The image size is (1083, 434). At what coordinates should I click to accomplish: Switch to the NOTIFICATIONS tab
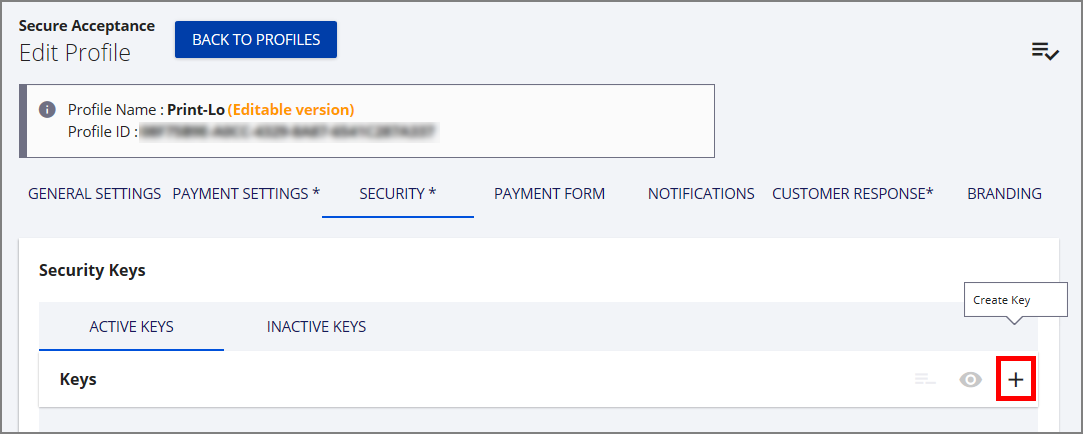(x=701, y=194)
